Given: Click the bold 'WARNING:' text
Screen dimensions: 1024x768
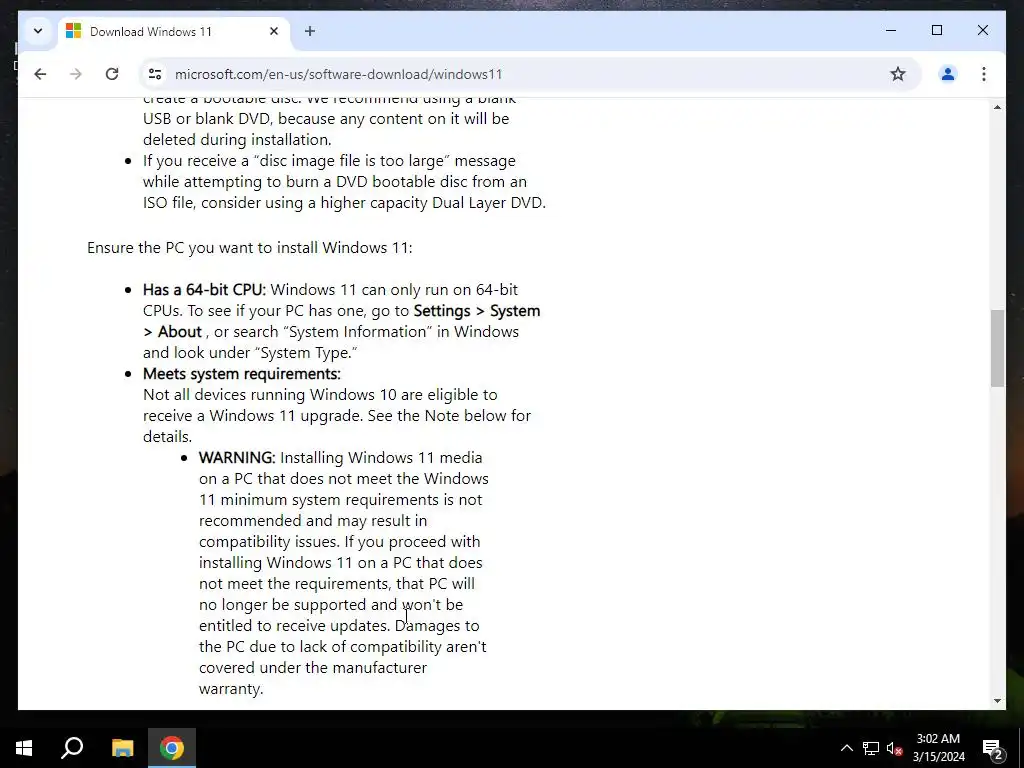Looking at the screenshot, I should (x=237, y=457).
